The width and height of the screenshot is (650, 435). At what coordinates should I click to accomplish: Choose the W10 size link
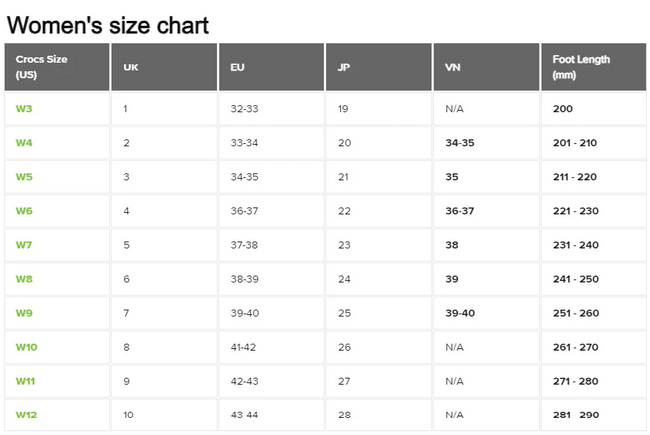(26, 347)
